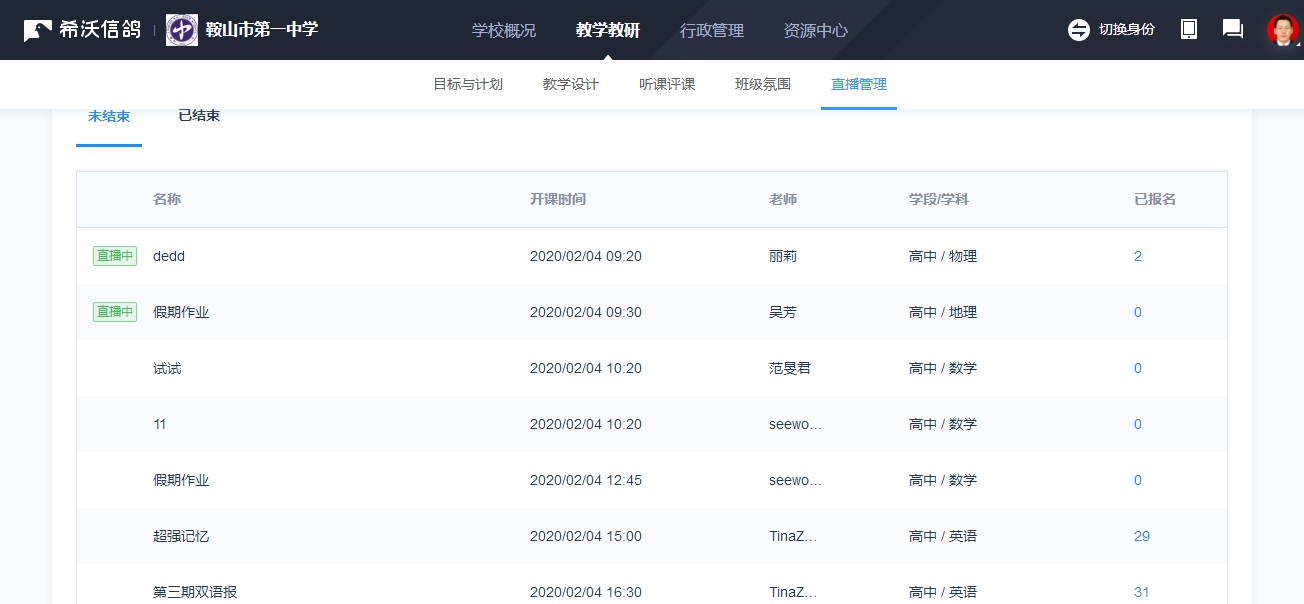Open signup count 0 for 吴芳's class
1304x604 pixels.
[x=1138, y=312]
